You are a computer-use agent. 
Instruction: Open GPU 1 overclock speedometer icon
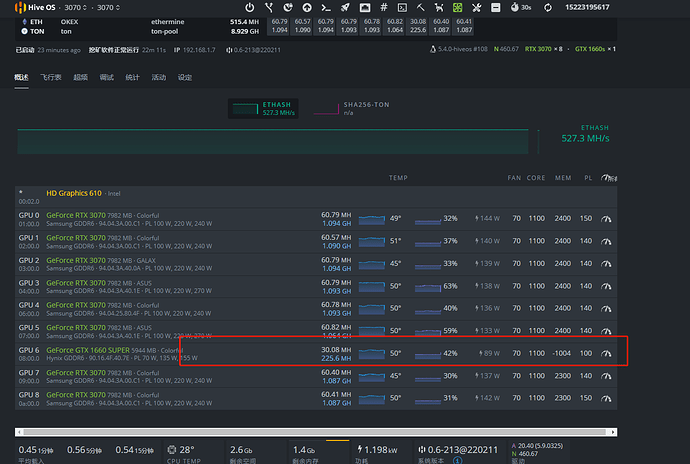606,241
